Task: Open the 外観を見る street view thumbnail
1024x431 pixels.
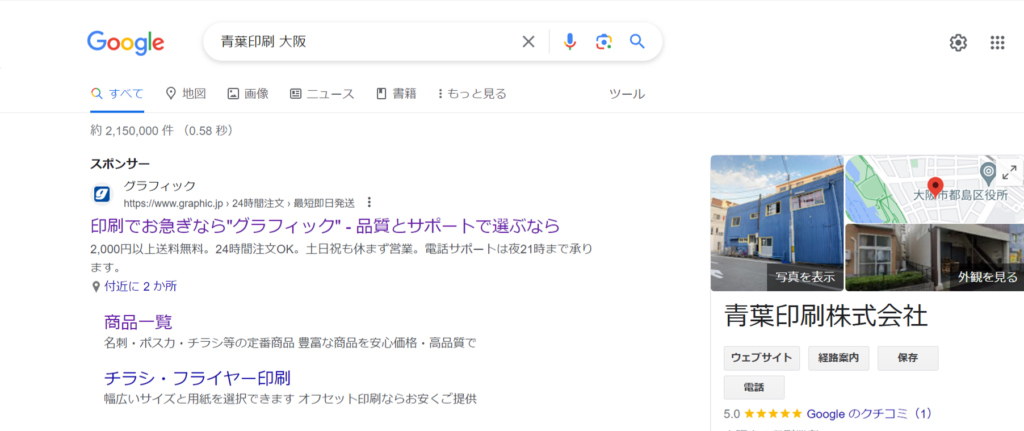Action: [935, 258]
